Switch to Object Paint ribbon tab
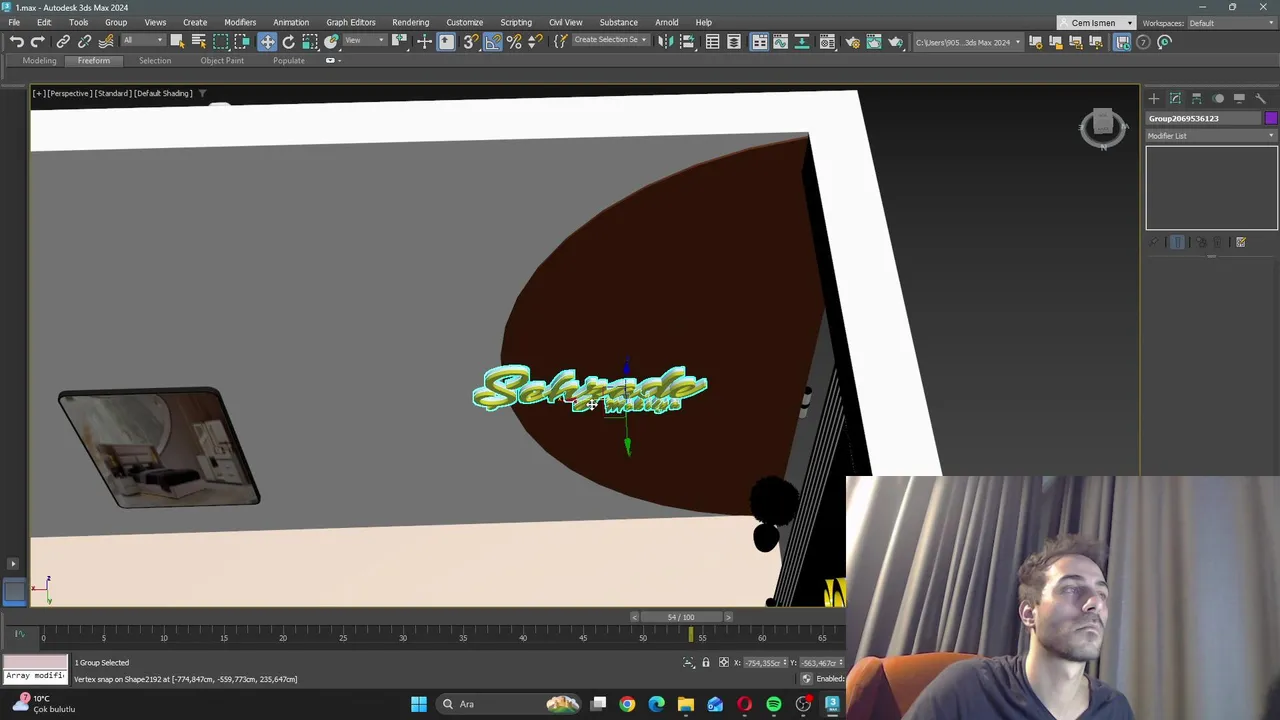The height and width of the screenshot is (720, 1280). [x=222, y=60]
